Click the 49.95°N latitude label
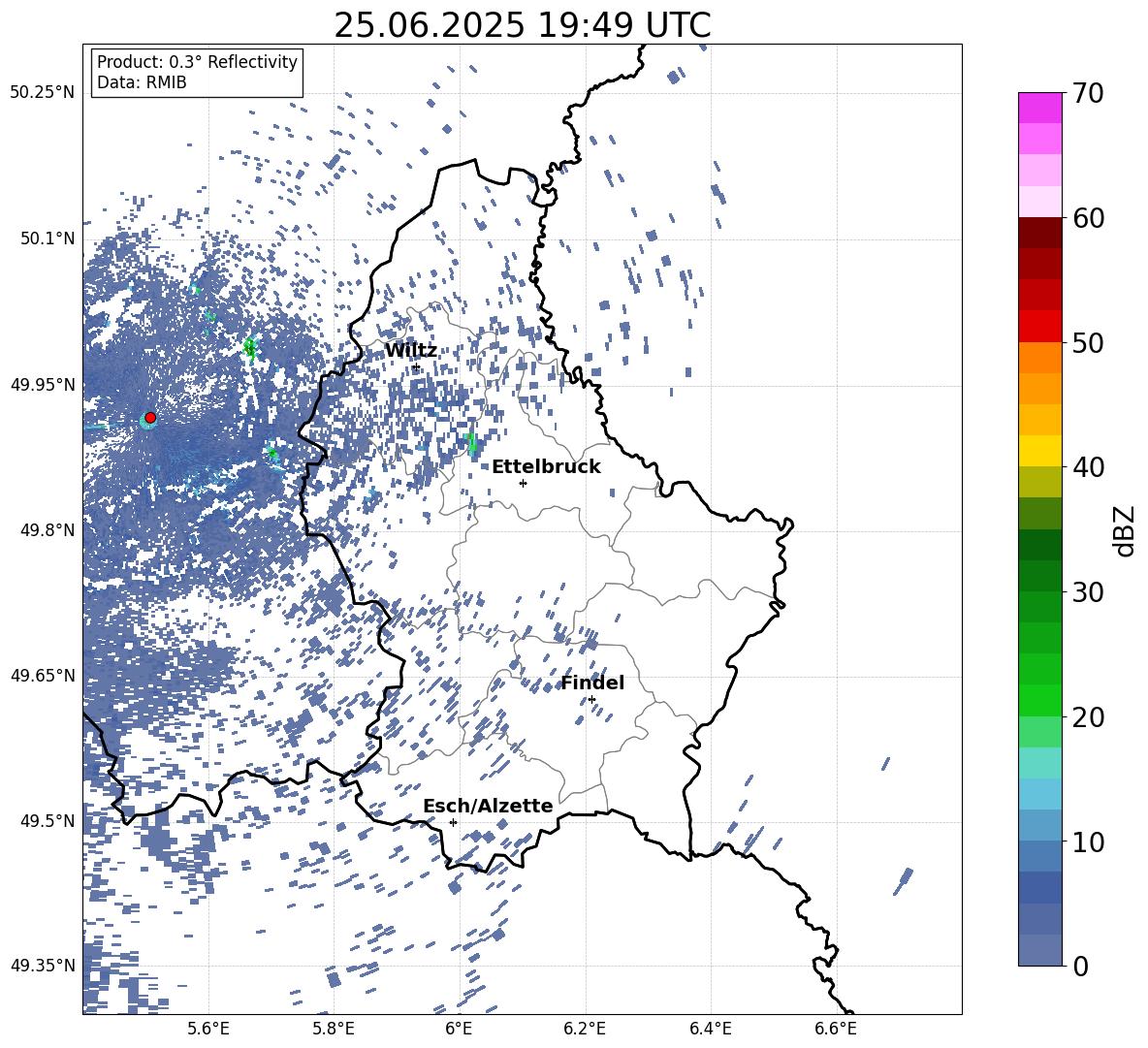 point(43,384)
